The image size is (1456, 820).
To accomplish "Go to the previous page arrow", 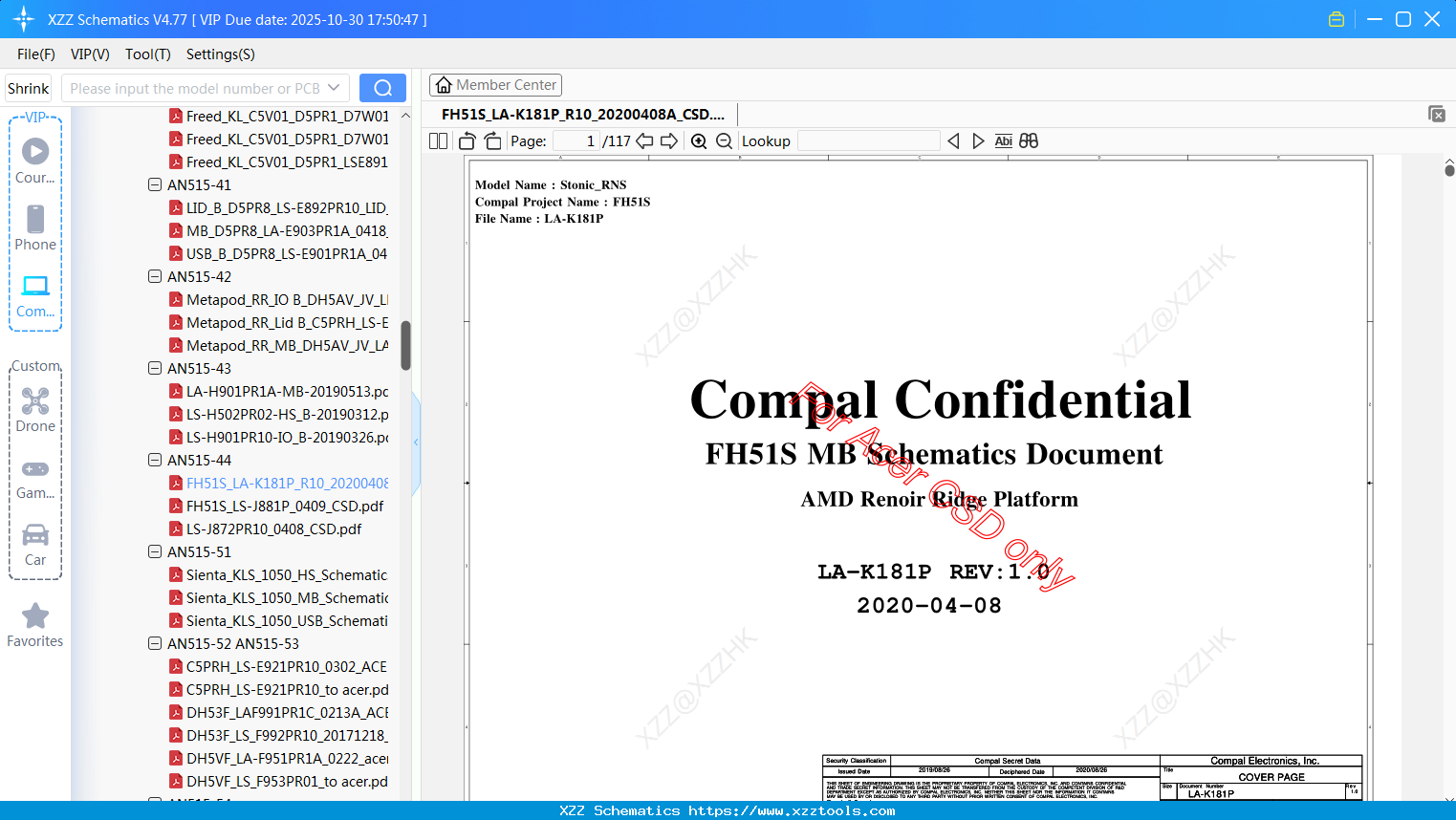I will pos(645,141).
